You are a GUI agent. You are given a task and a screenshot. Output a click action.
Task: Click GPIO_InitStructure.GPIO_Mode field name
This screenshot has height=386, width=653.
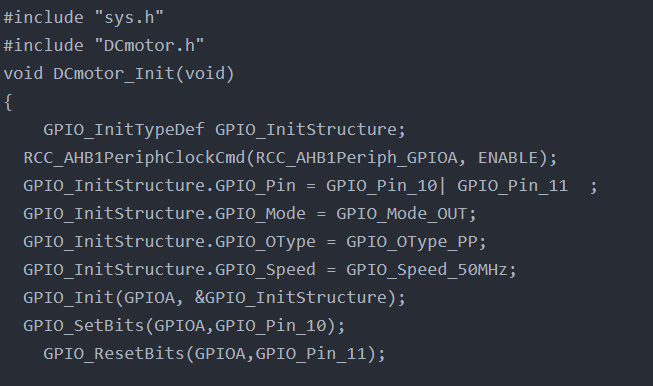click(x=164, y=214)
